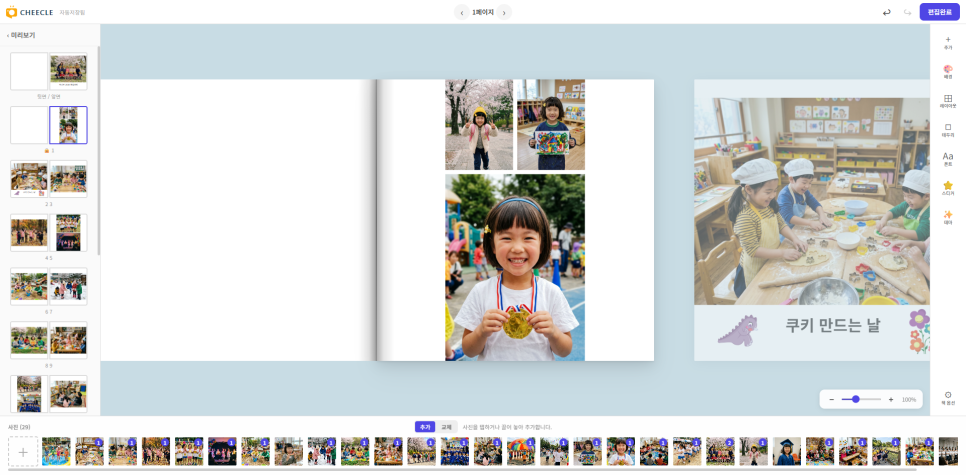966x475 pixels.
Task: Click the pool play photo in photo tray
Action: (56, 452)
